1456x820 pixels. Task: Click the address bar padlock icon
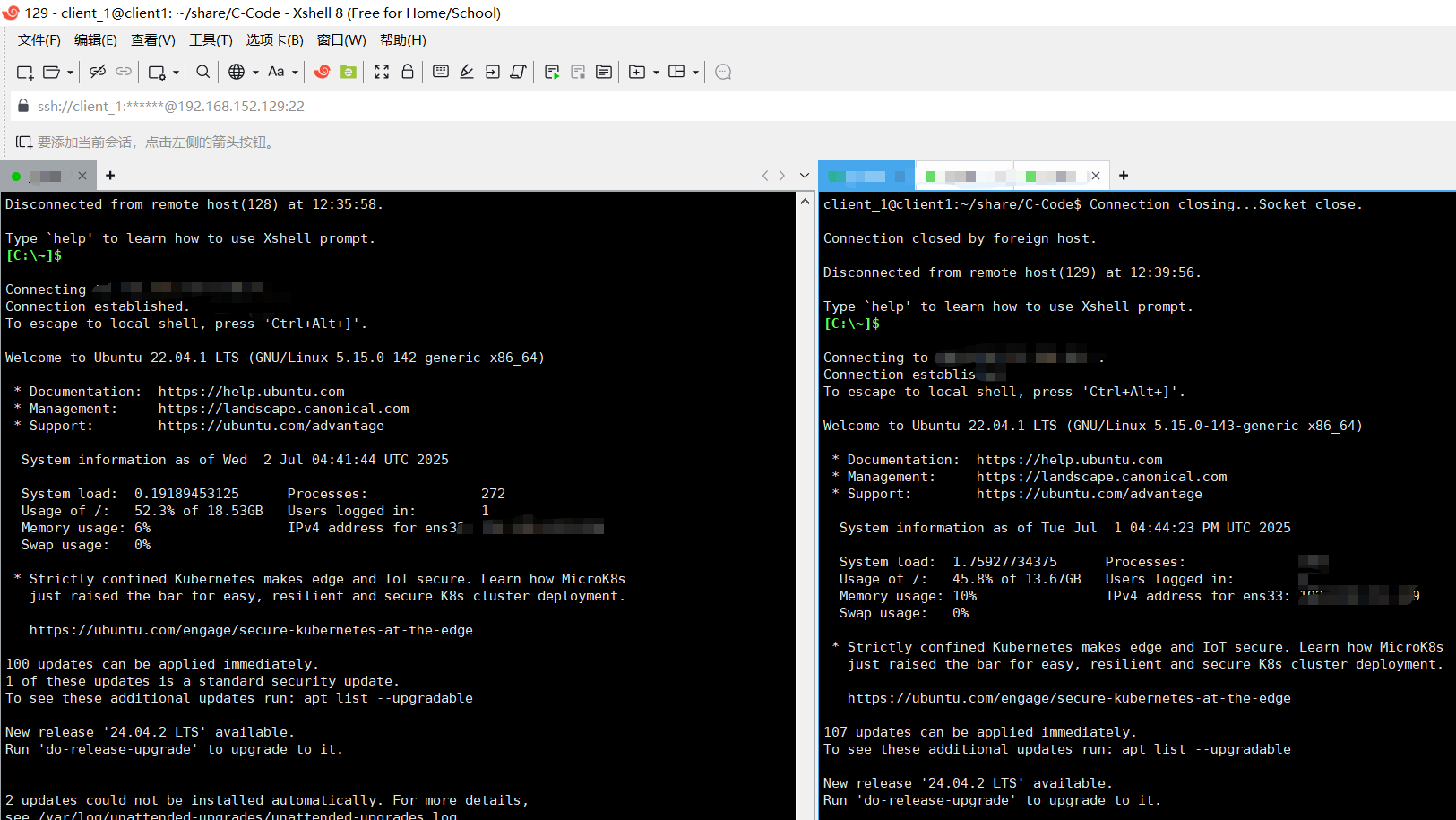click(23, 106)
